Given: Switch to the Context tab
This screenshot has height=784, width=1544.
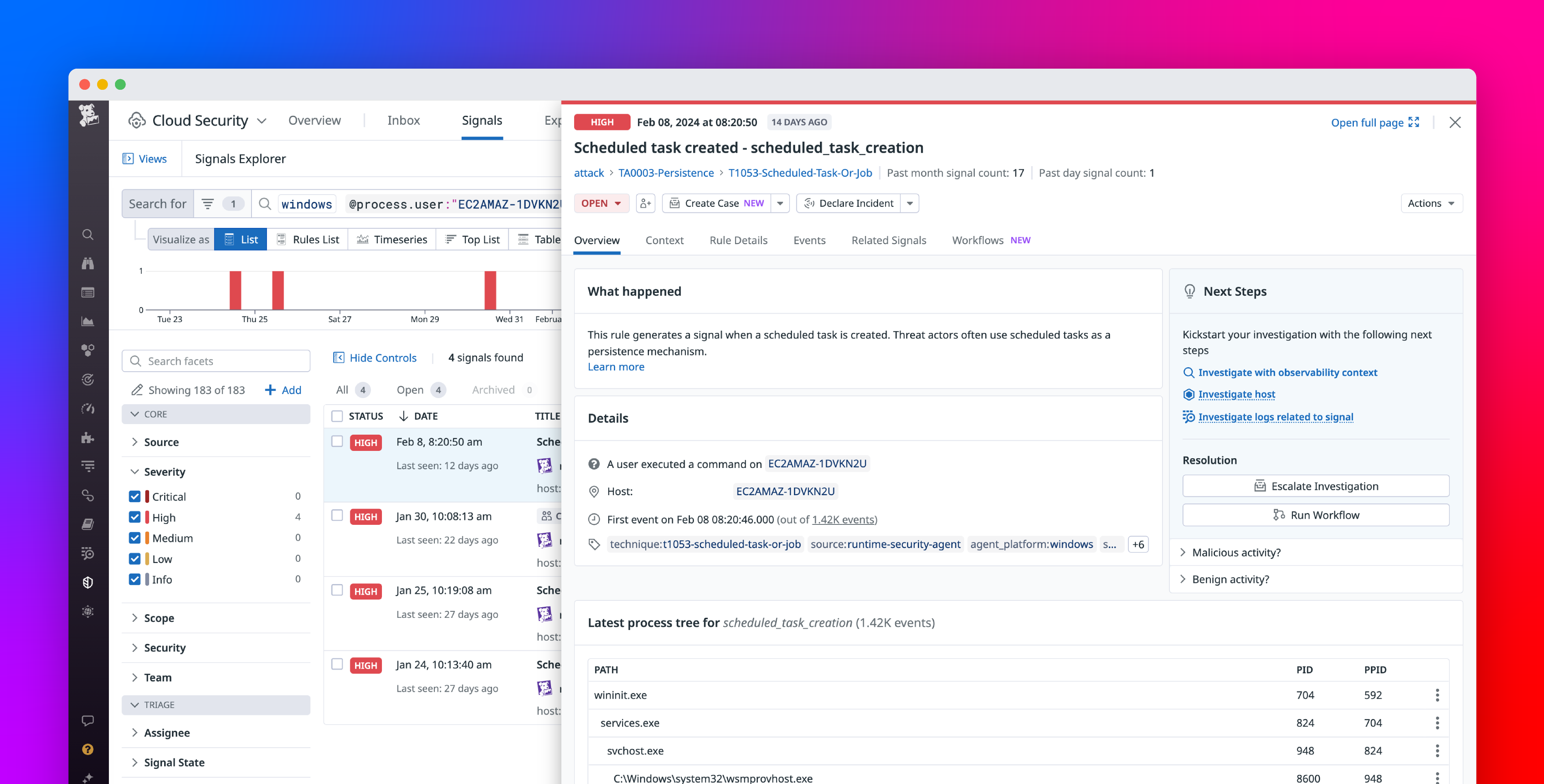Looking at the screenshot, I should pyautogui.click(x=665, y=240).
